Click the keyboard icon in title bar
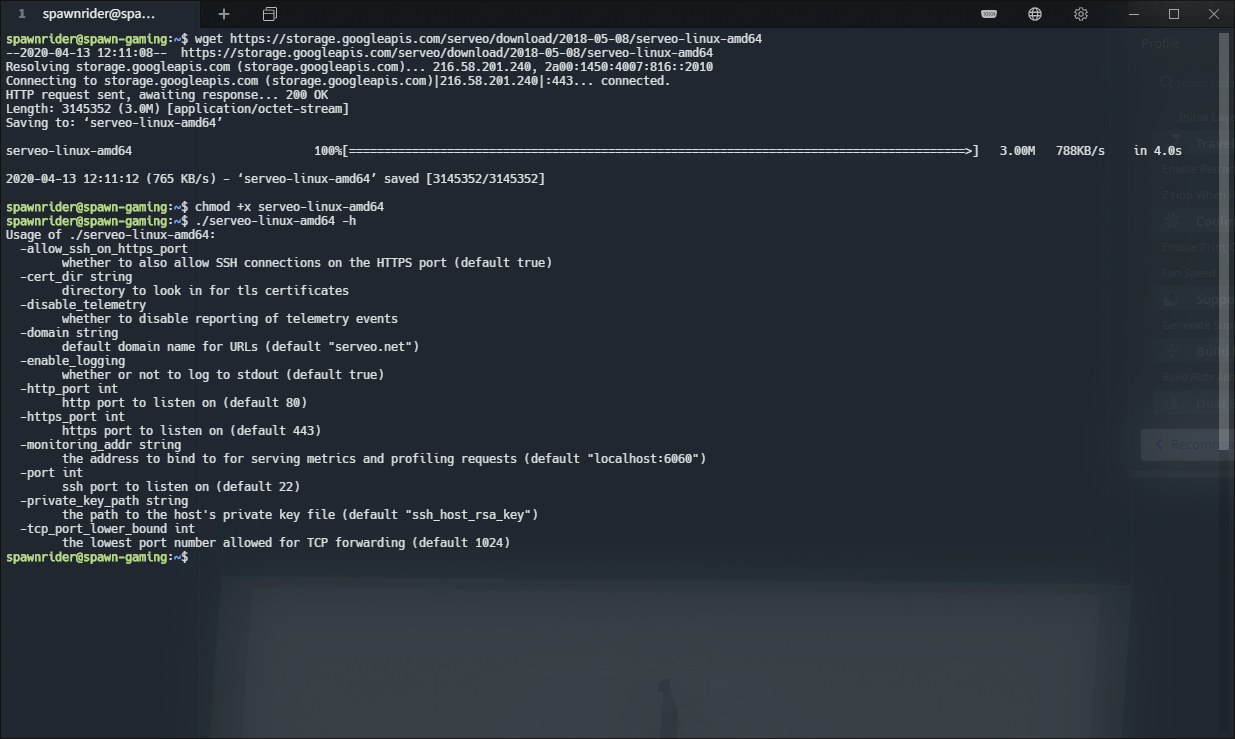The width and height of the screenshot is (1235, 739). pyautogui.click(x=989, y=14)
